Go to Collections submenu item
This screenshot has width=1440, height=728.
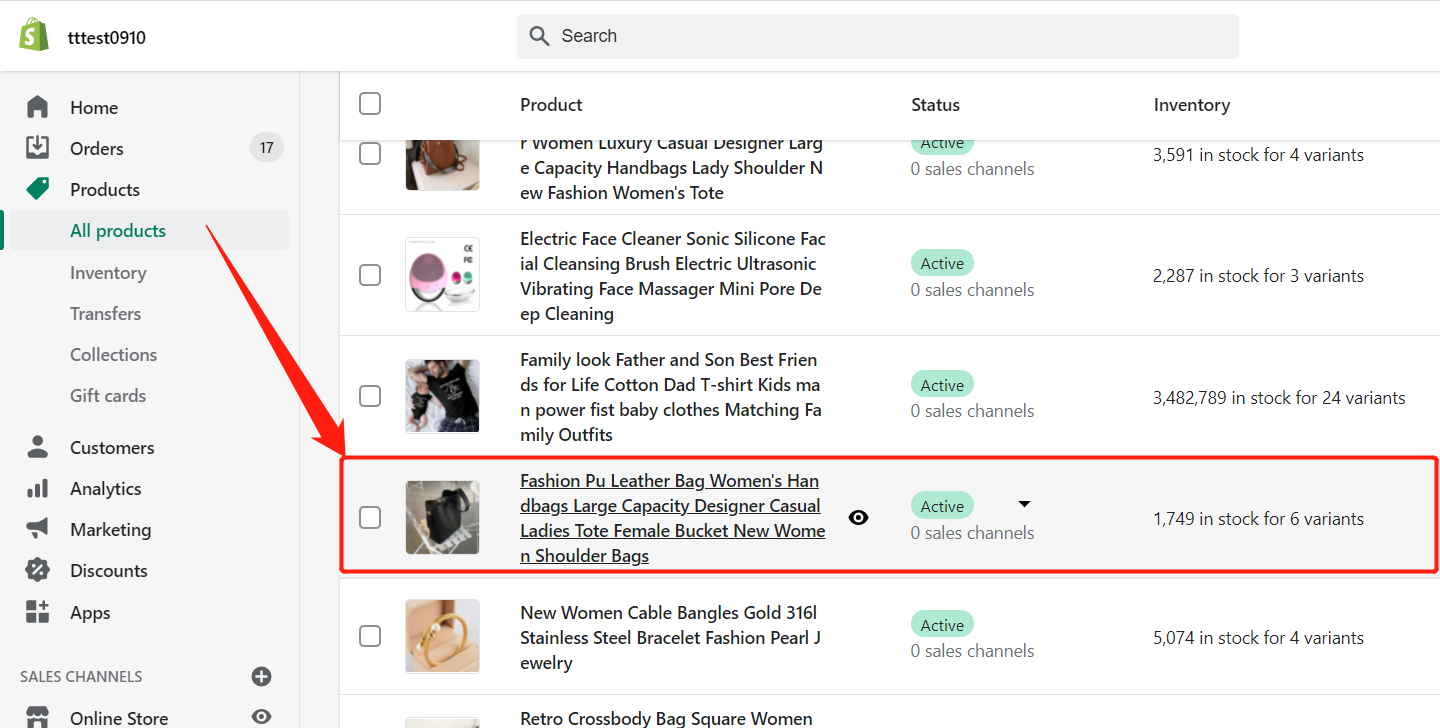113,354
